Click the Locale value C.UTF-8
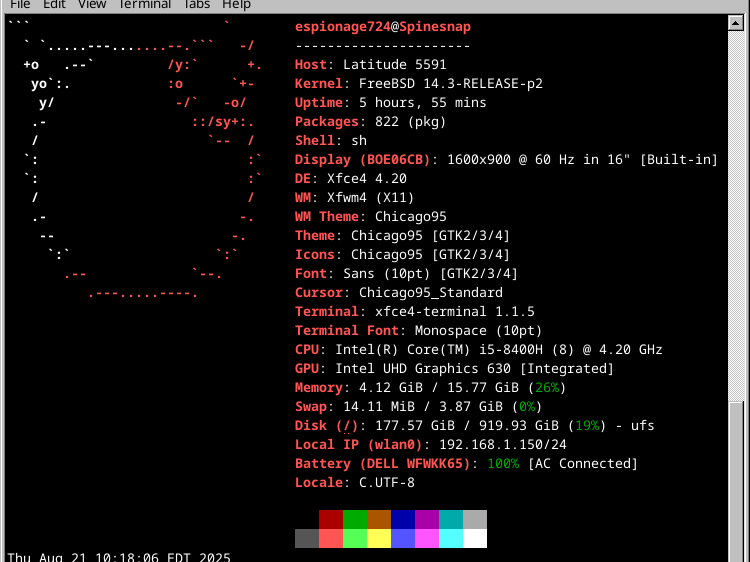 click(386, 483)
